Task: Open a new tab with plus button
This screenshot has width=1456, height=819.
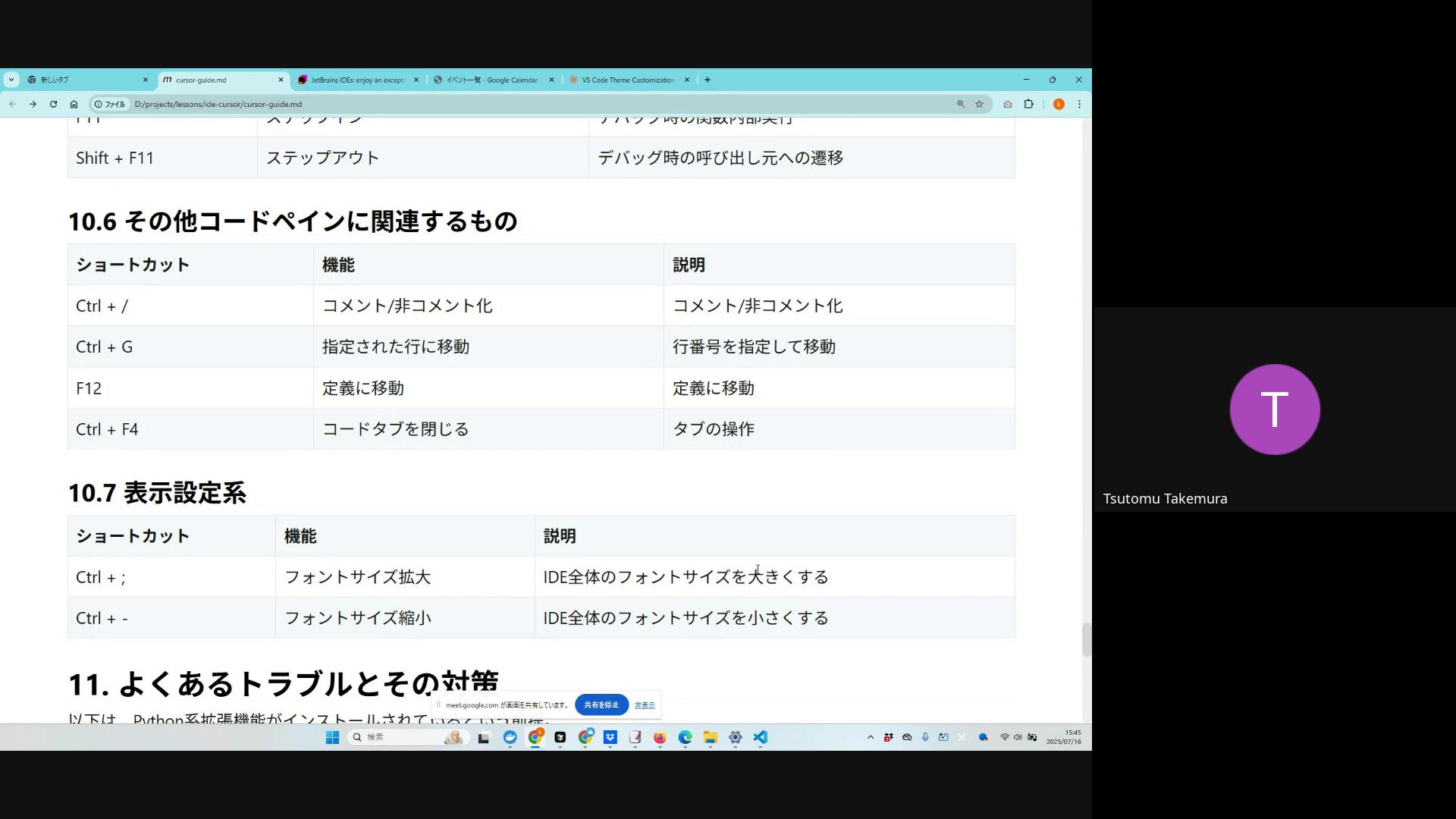Action: point(708,80)
